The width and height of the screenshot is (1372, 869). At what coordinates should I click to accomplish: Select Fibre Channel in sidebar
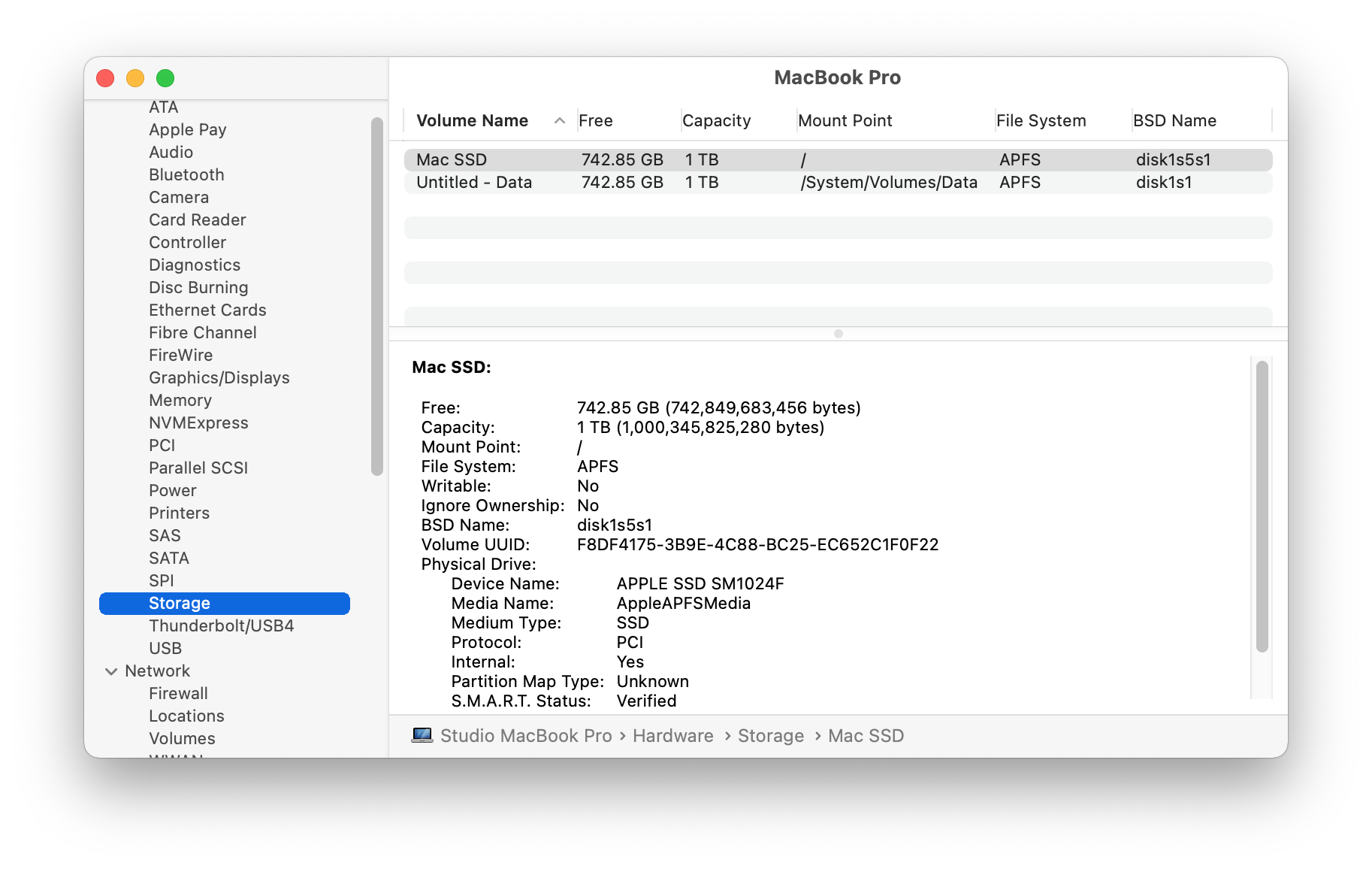pyautogui.click(x=203, y=332)
